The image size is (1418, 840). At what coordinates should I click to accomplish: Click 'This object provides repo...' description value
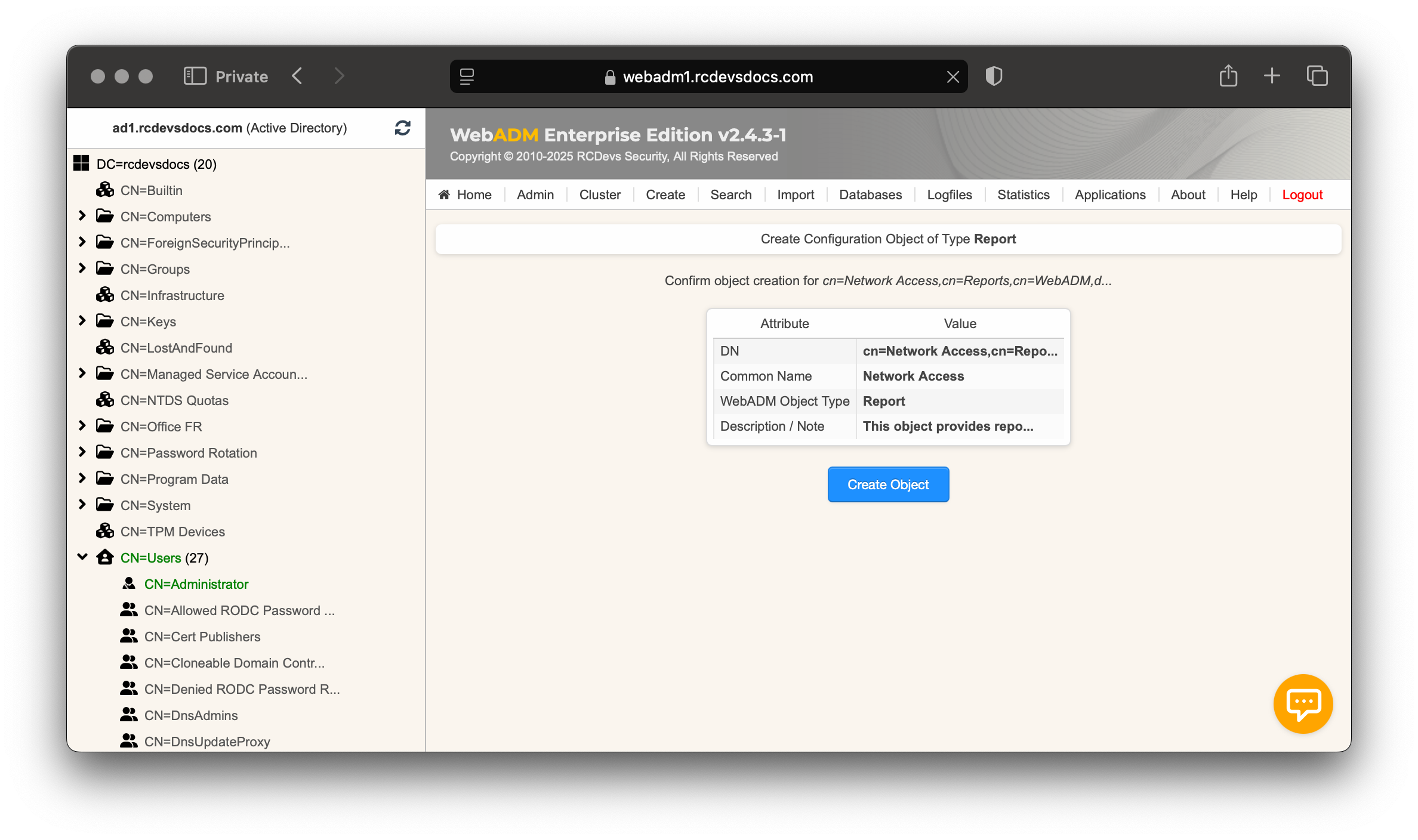click(x=948, y=426)
